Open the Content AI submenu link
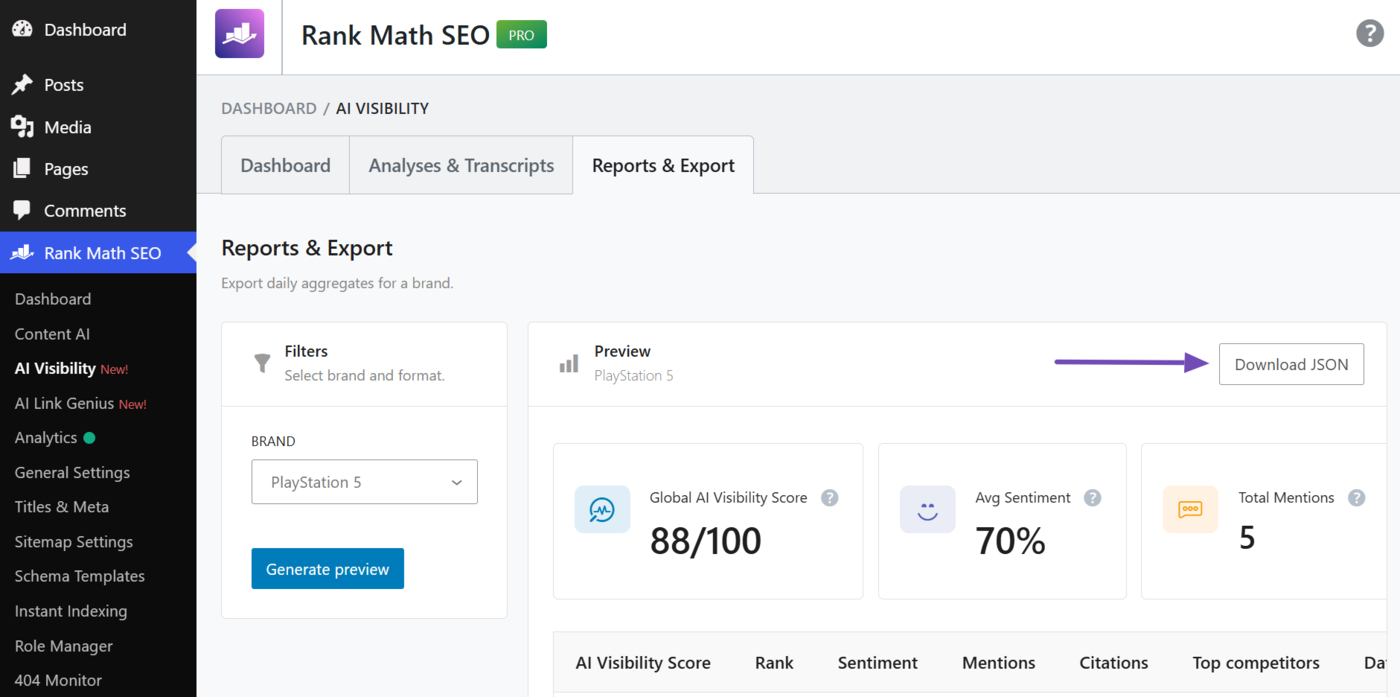The image size is (1400, 697). 52,334
